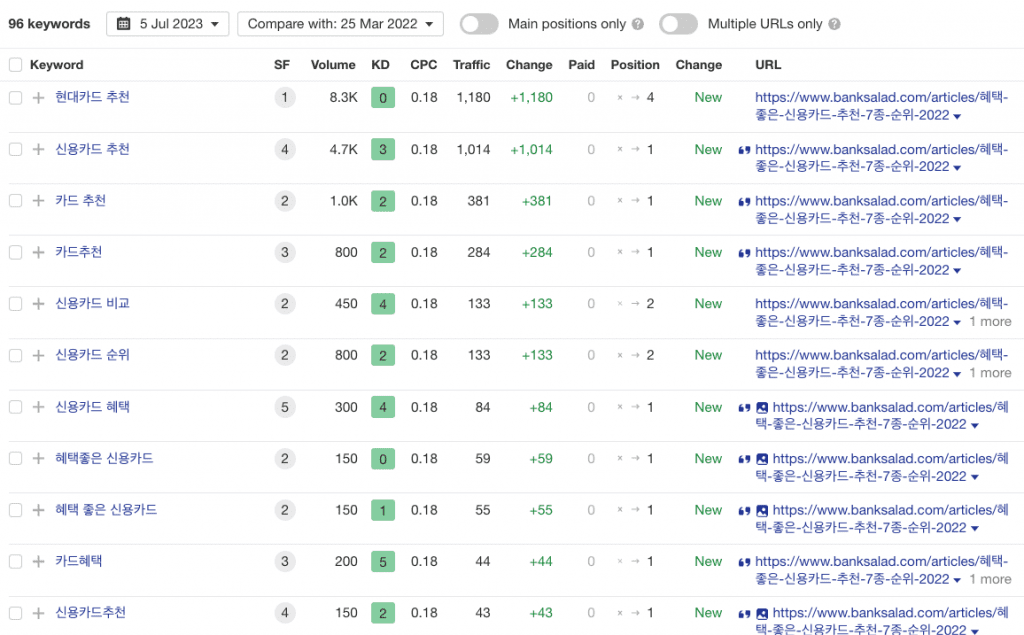Toggle the Main positions only switch
Image resolution: width=1024 pixels, height=635 pixels.
[x=479, y=24]
